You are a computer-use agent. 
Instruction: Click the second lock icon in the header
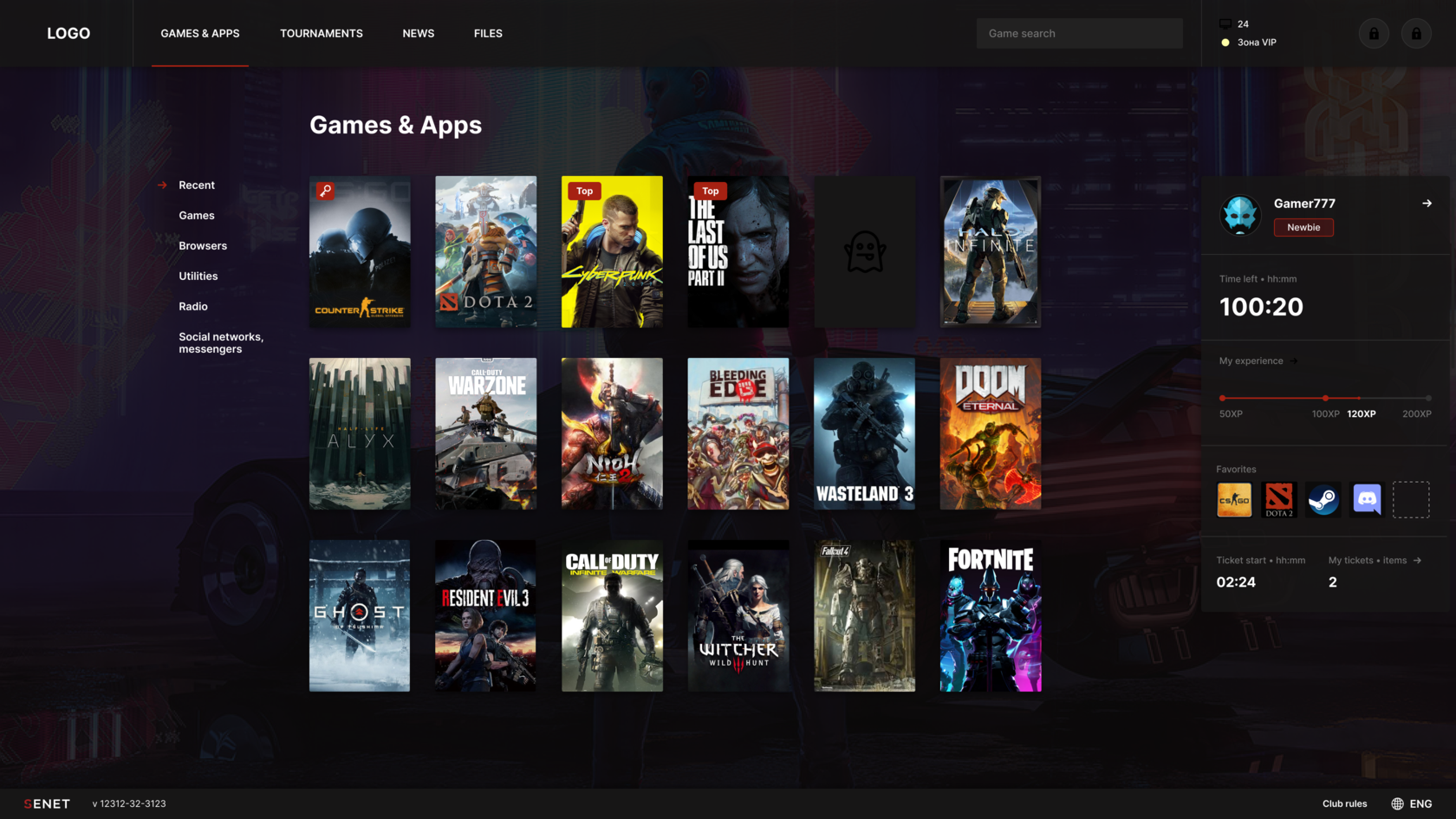[1416, 34]
